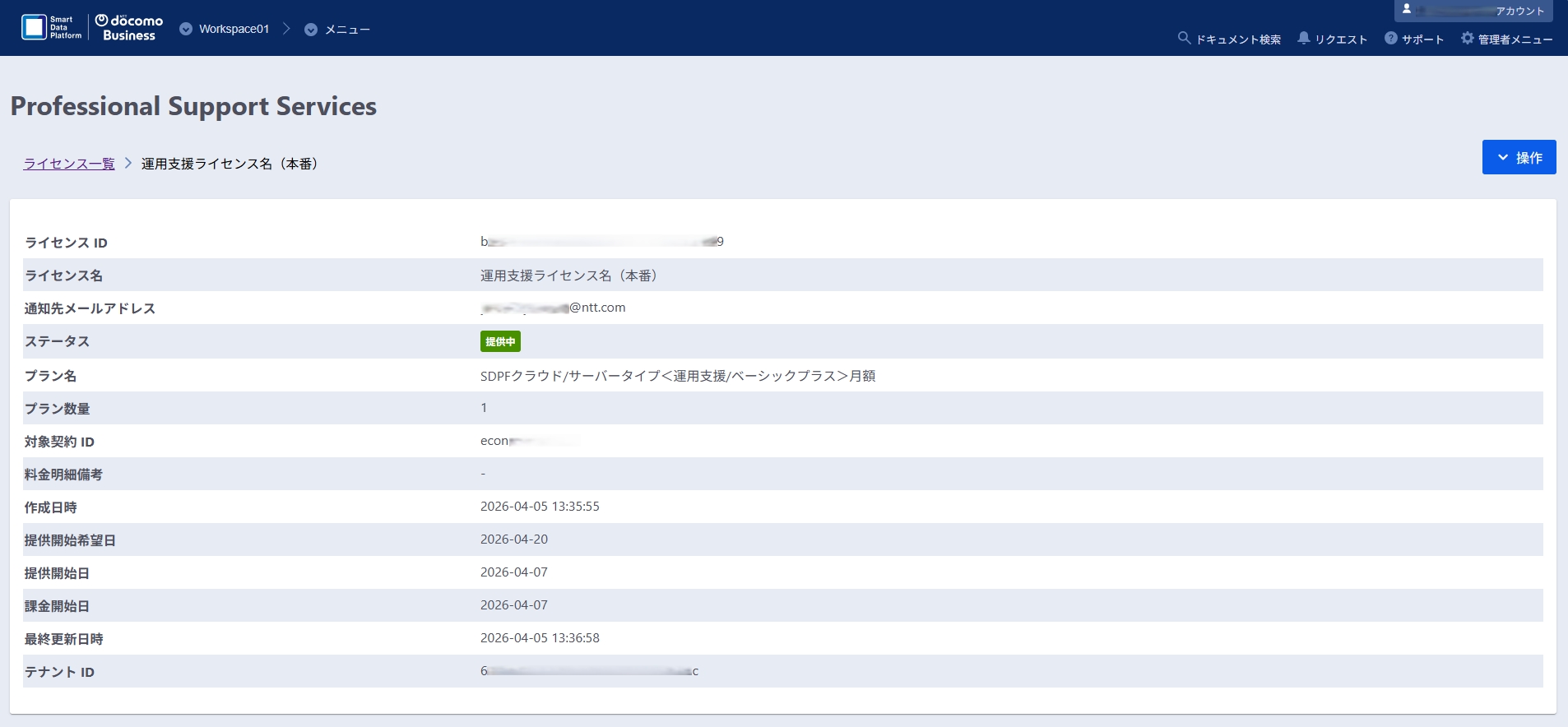The width and height of the screenshot is (1568, 727).
Task: Click the SDPFクラウド plan name value
Action: (677, 376)
